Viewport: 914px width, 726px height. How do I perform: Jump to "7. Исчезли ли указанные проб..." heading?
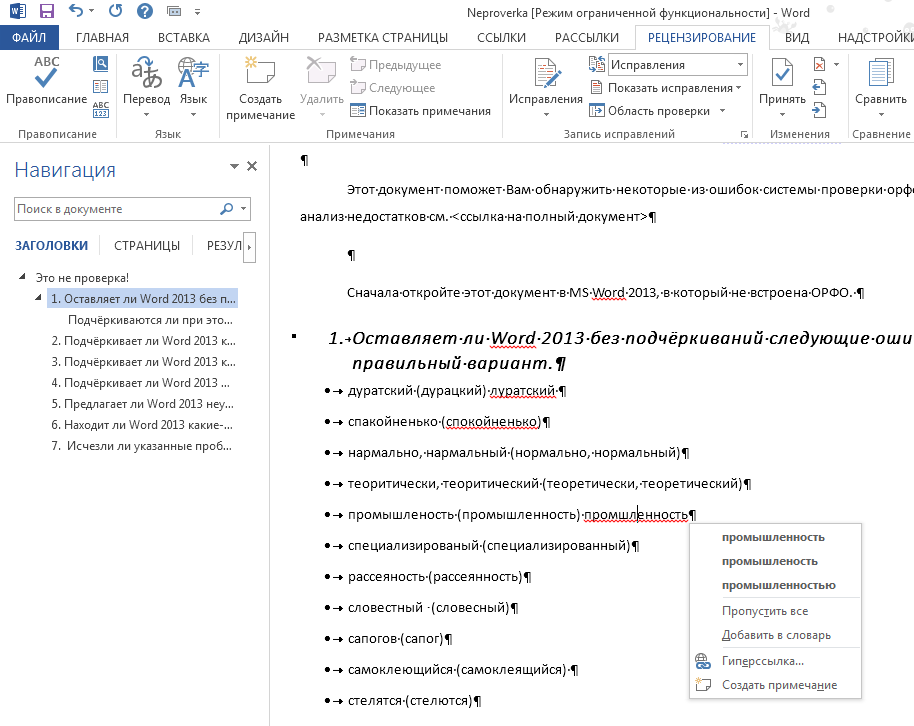pyautogui.click(x=142, y=446)
